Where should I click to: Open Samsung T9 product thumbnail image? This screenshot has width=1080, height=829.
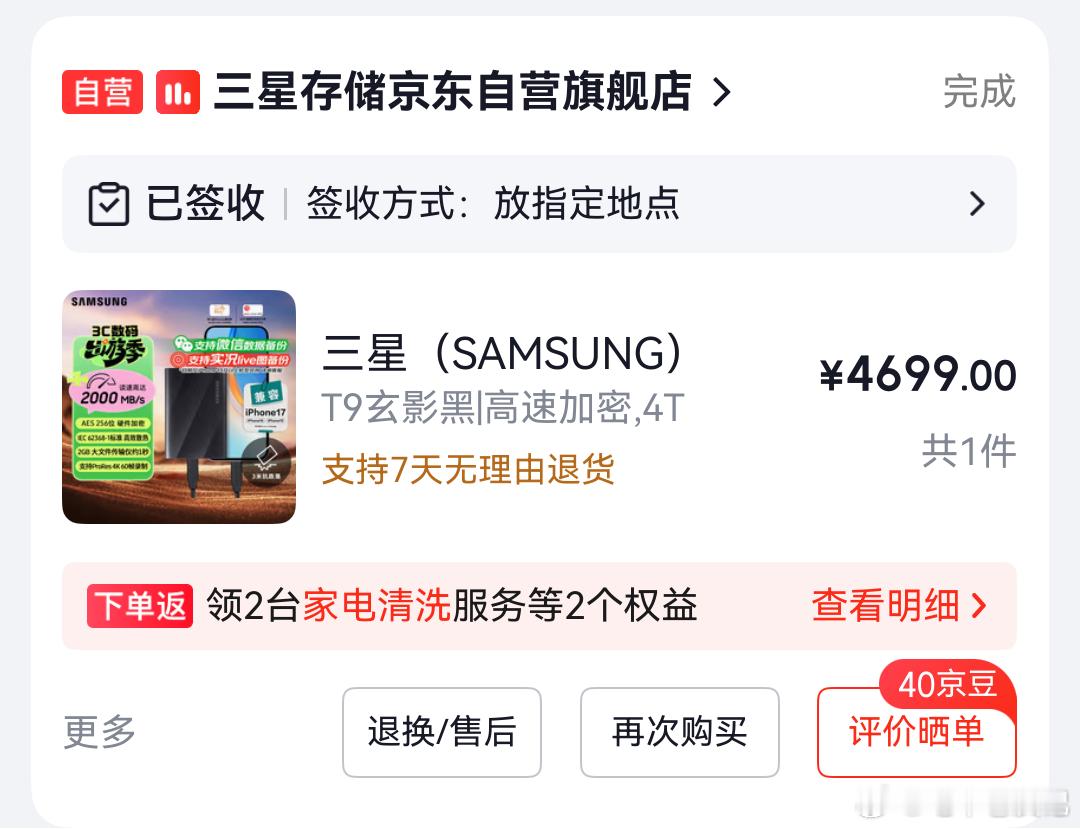pyautogui.click(x=179, y=407)
